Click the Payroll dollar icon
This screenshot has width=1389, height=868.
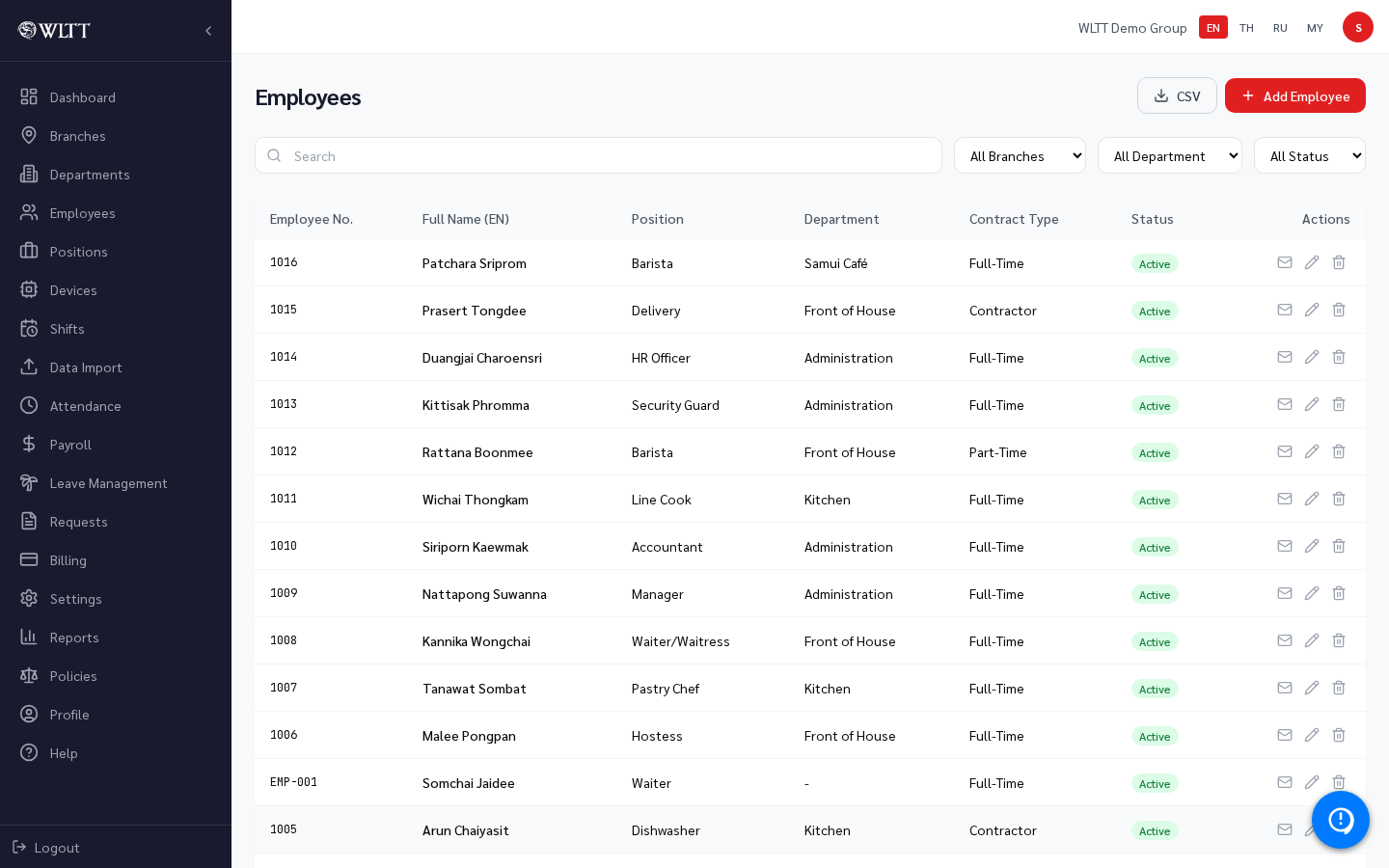(29, 444)
